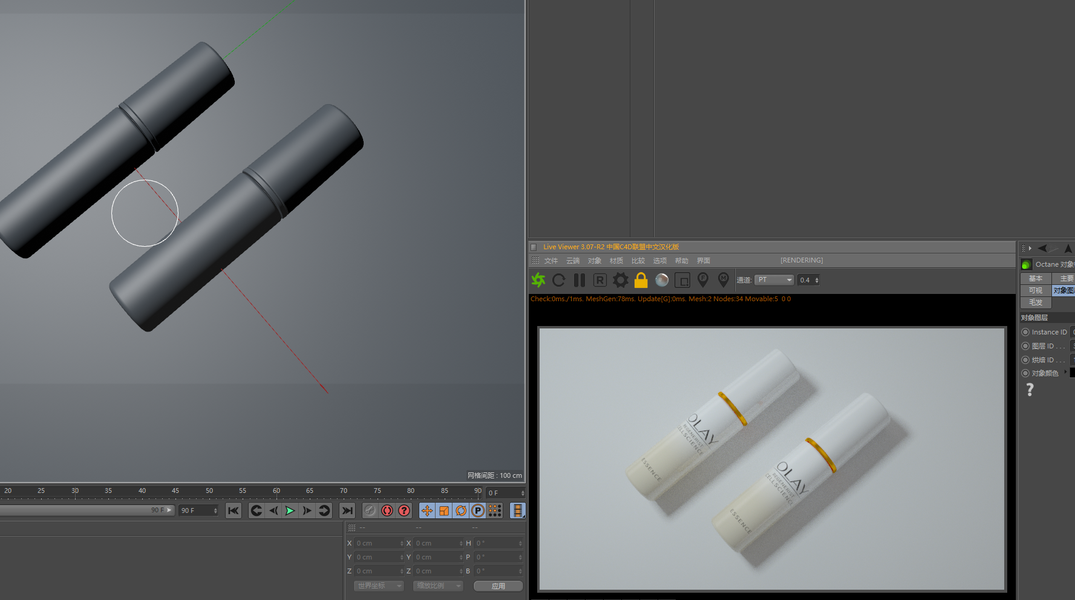Restart the render in Live Viewer
This screenshot has width=1075, height=600.
tap(559, 280)
